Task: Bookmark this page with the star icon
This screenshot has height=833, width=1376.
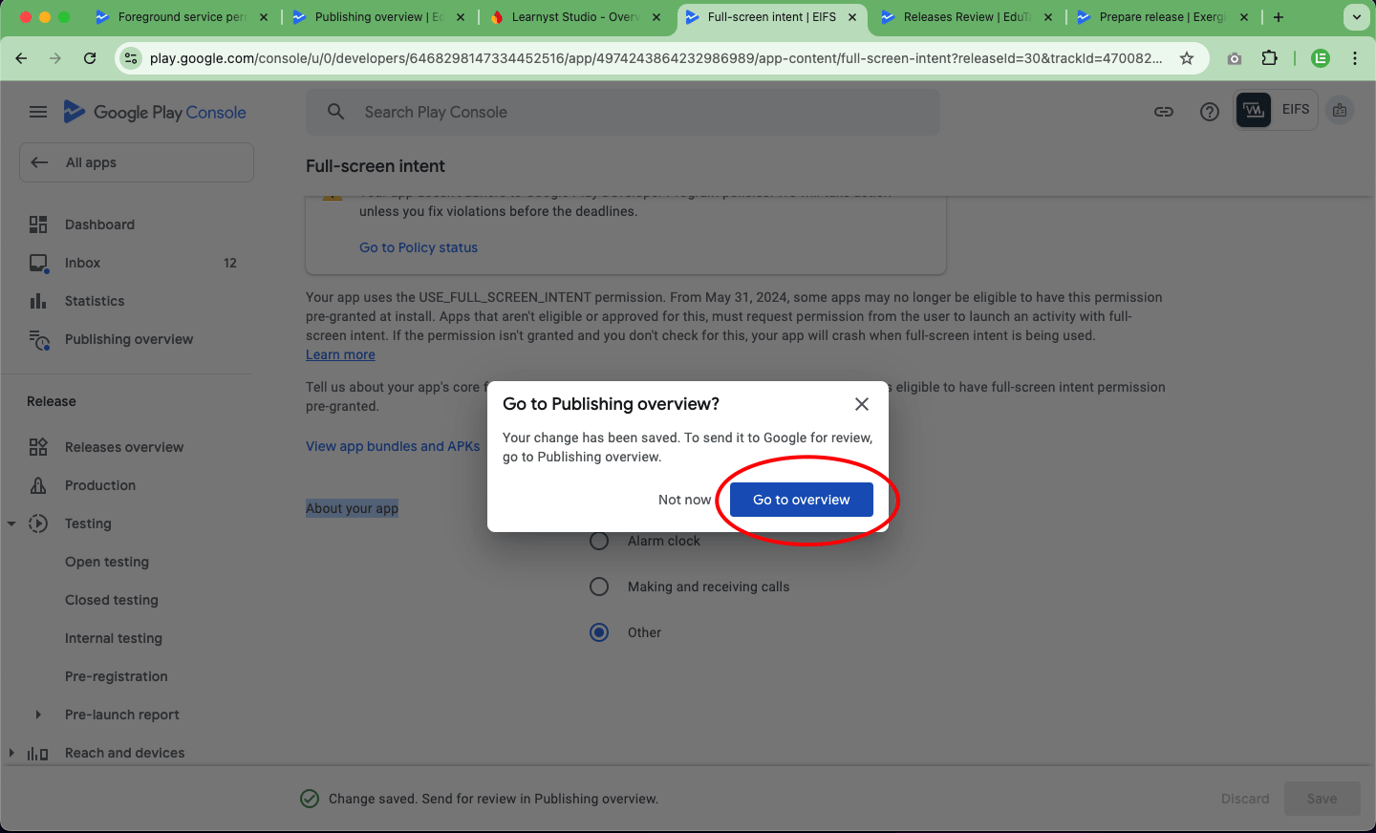Action: tap(1187, 58)
